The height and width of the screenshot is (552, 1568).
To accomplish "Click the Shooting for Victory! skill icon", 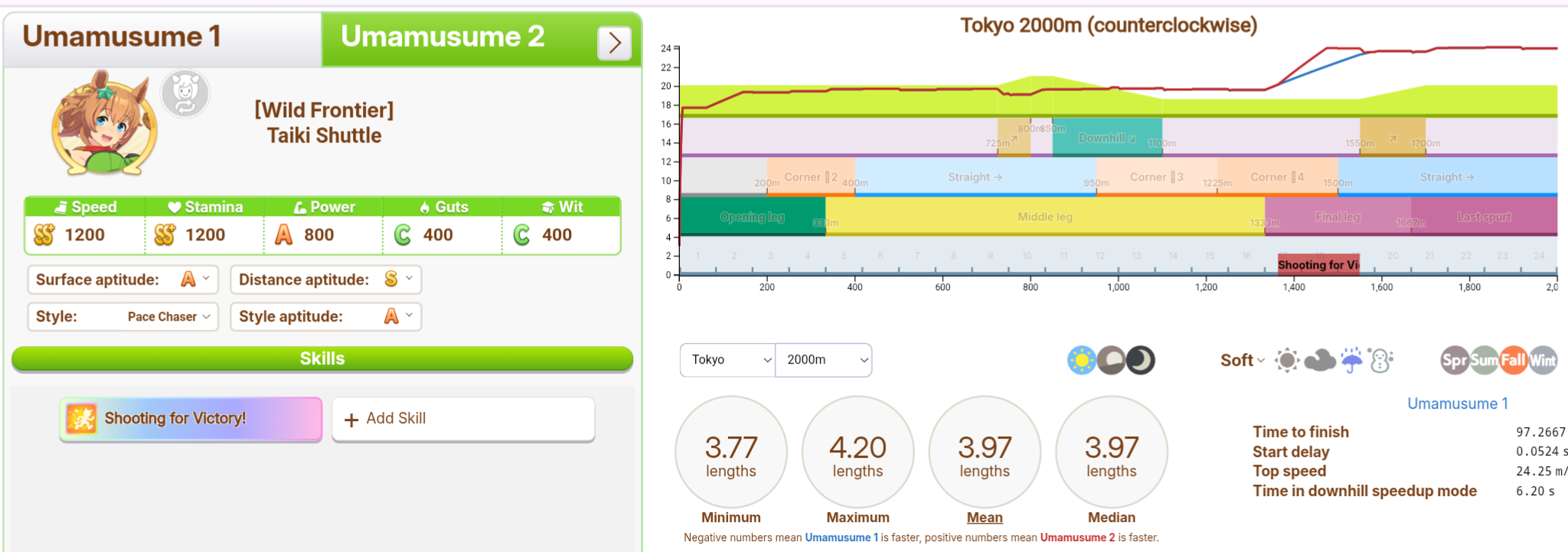I will (x=81, y=419).
